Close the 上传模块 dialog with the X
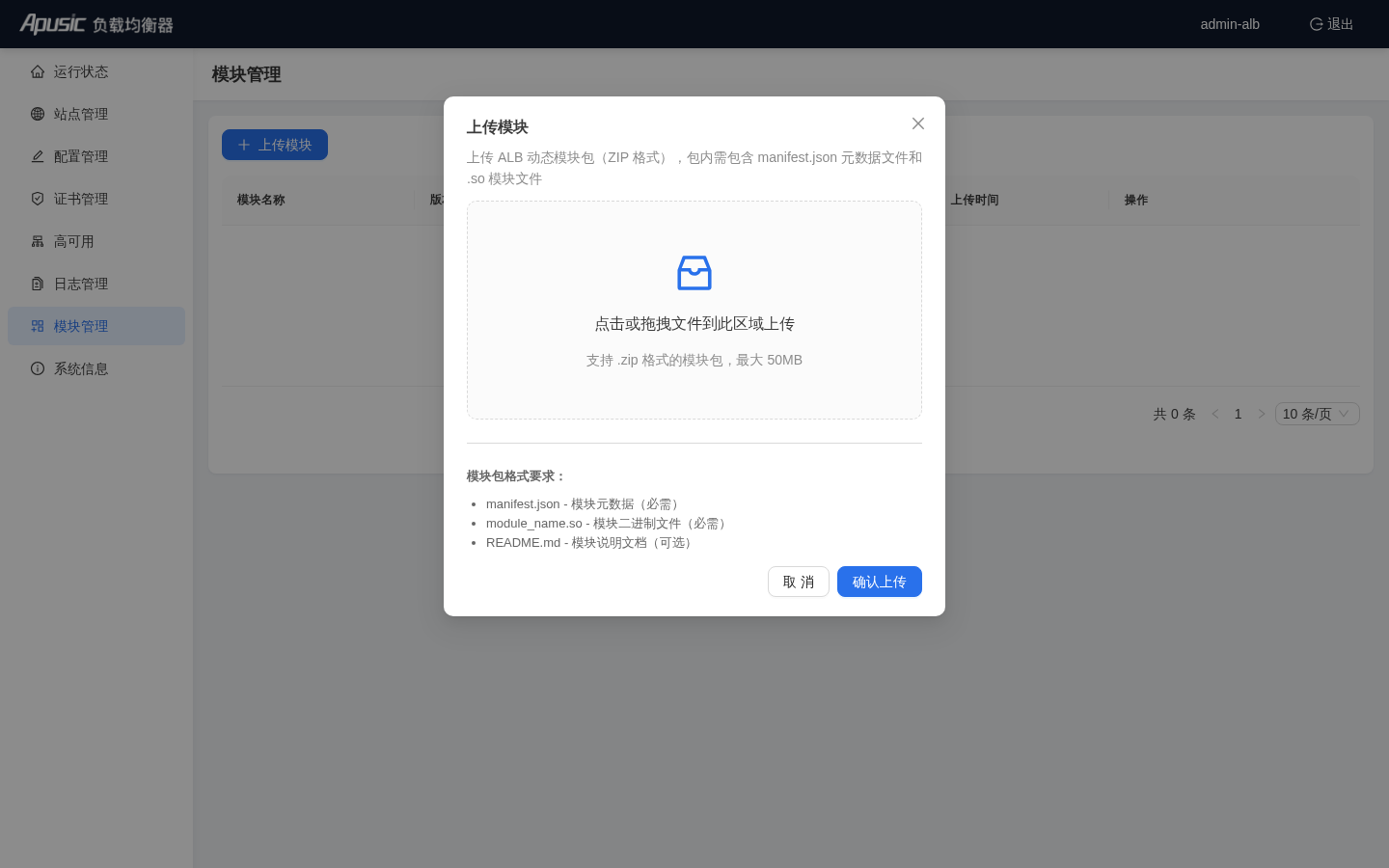This screenshot has height=868, width=1389. (918, 123)
